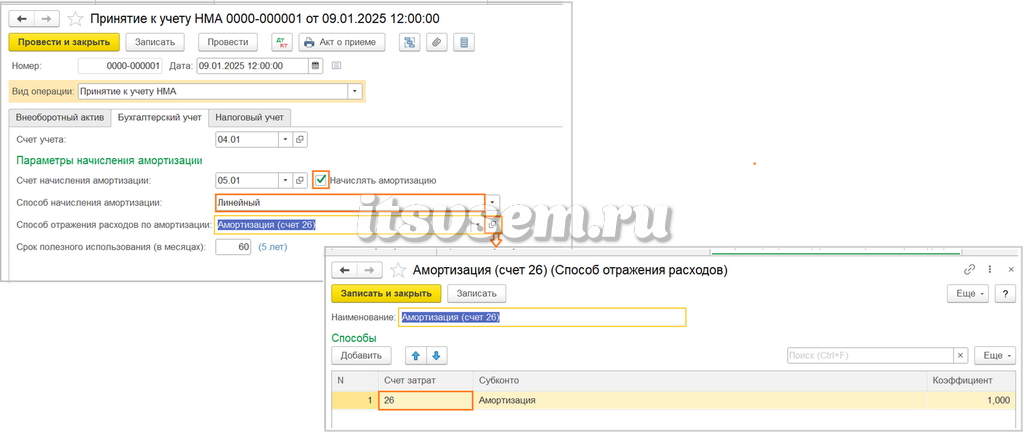Click Записать и закрыть in Амортизация window
1024x433 pixels.
[387, 294]
